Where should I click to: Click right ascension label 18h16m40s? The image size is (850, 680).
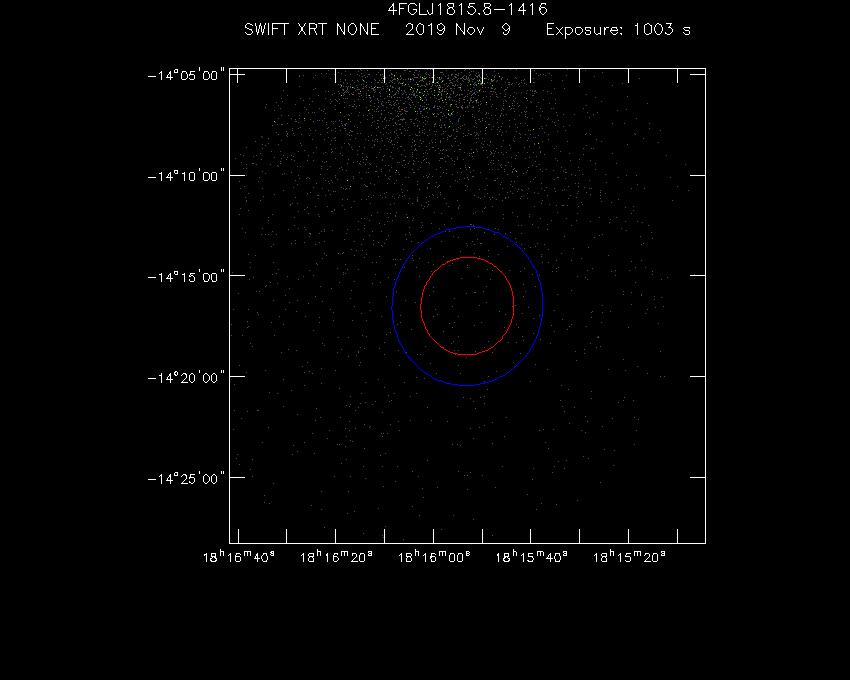[239, 556]
